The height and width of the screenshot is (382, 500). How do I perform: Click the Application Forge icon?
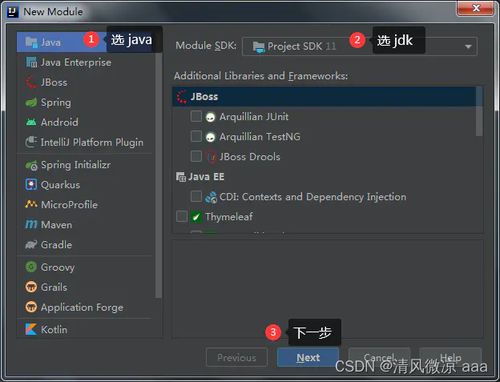[31, 307]
